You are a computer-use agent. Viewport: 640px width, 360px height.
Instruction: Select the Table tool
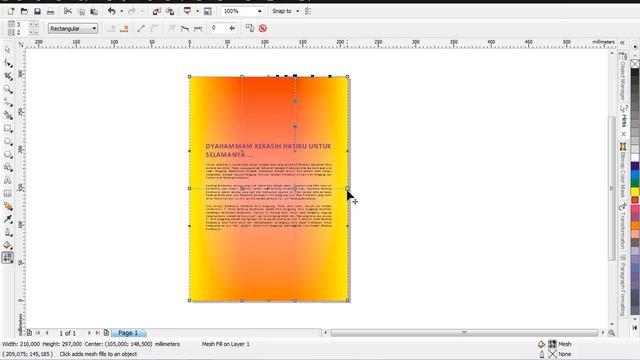pos(8,193)
